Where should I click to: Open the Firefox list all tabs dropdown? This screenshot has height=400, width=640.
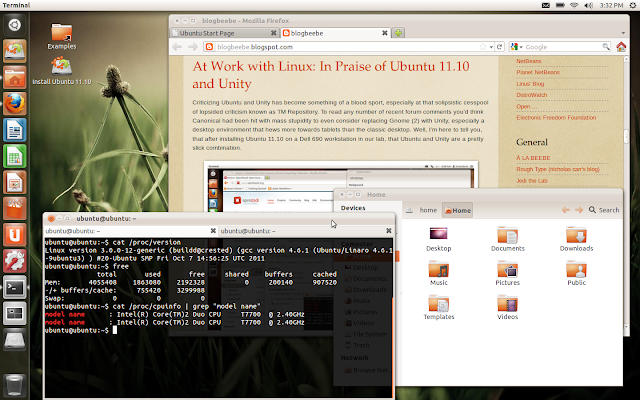623,33
